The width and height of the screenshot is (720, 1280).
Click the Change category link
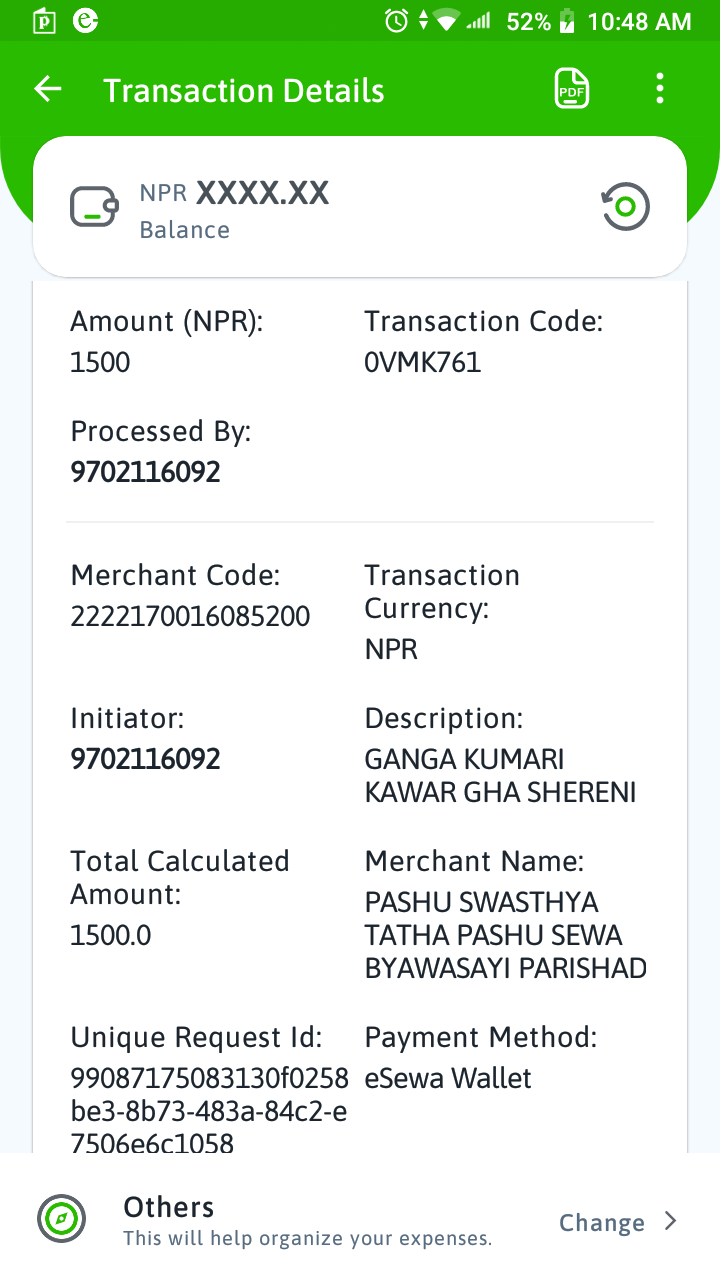click(x=602, y=1222)
